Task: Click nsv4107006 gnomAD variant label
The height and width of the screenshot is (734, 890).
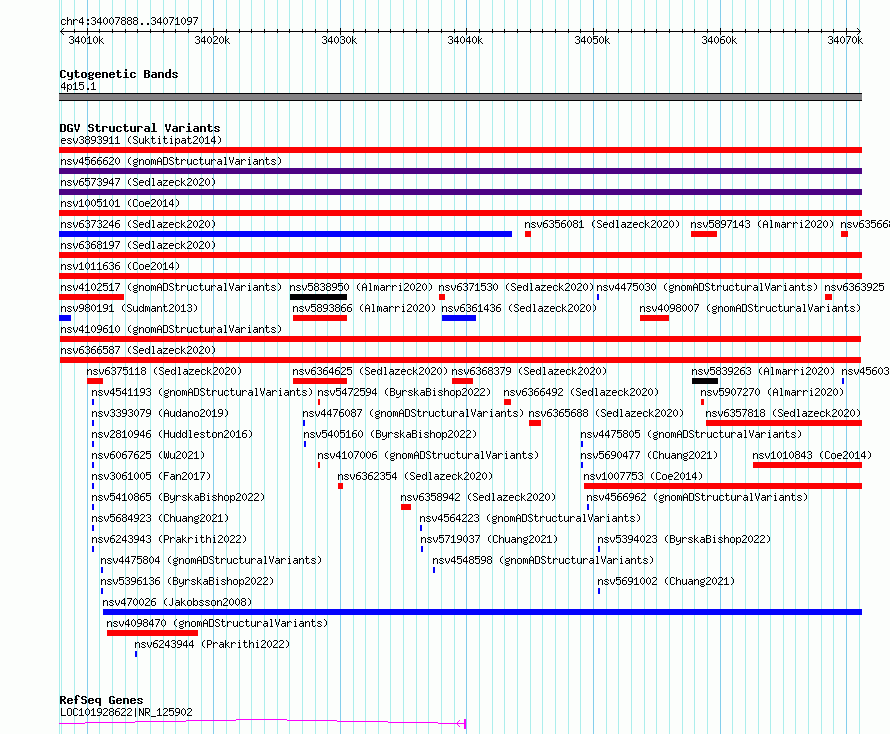Action: pos(427,455)
